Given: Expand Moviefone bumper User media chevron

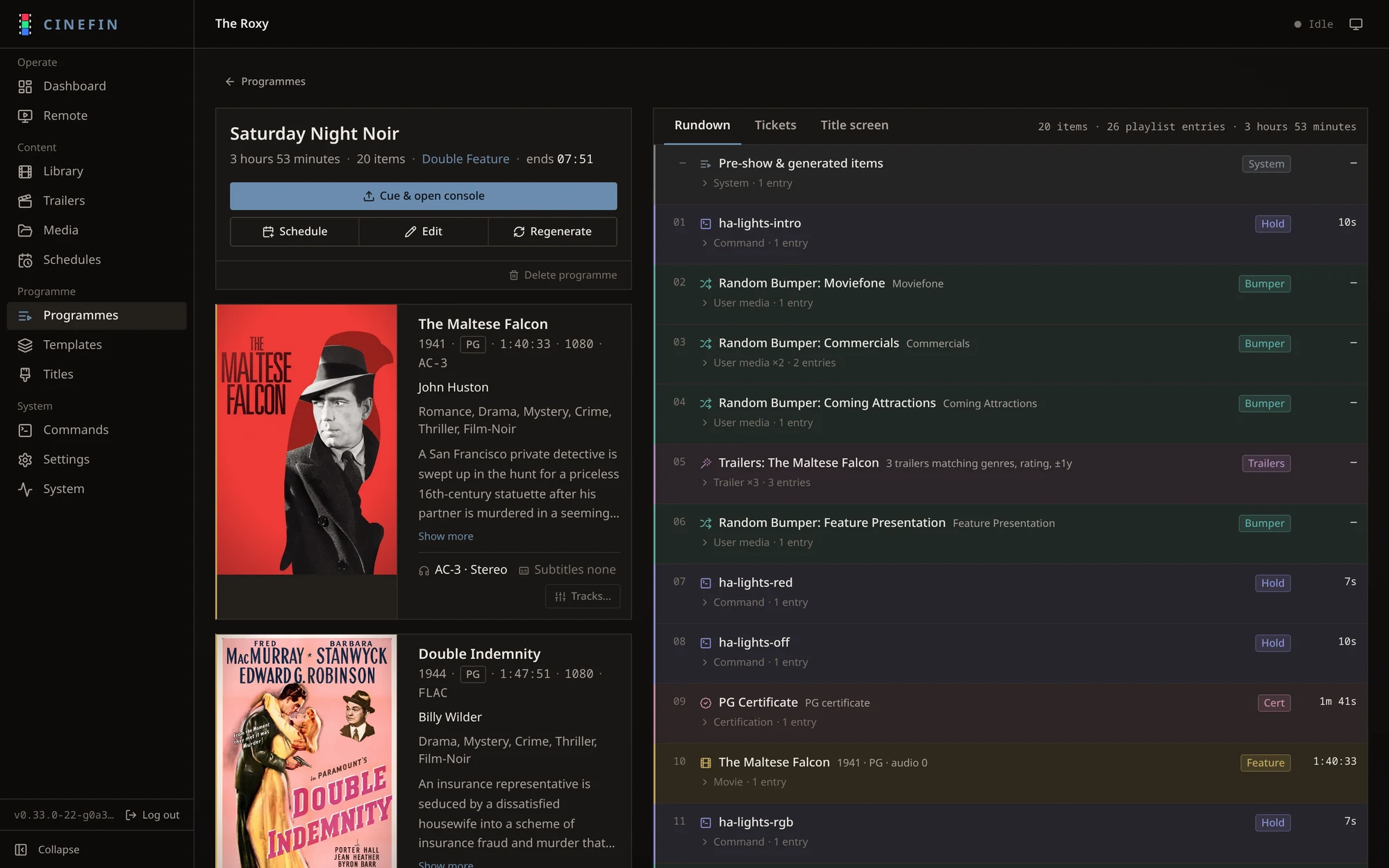Looking at the screenshot, I should pos(705,303).
